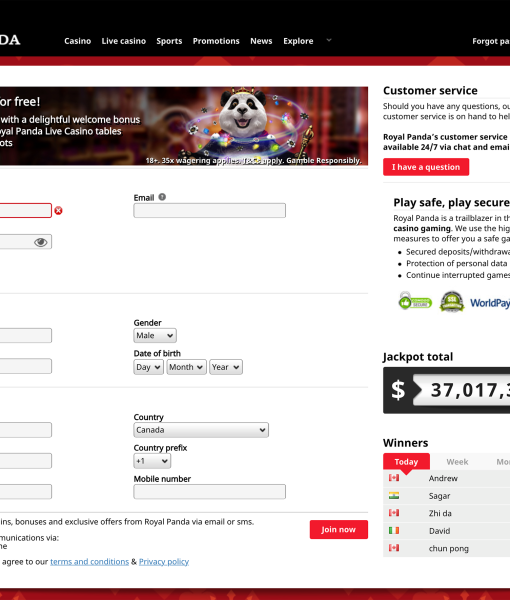Screen dimensions: 510x600
Task: Open the News page
Action: click(x=261, y=41)
